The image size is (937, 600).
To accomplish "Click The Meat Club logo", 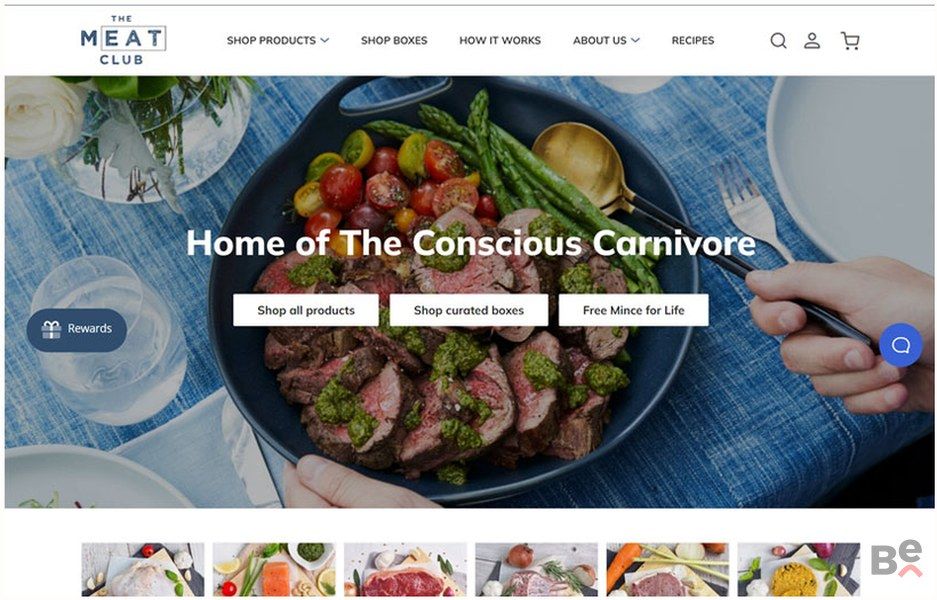I will coord(123,40).
